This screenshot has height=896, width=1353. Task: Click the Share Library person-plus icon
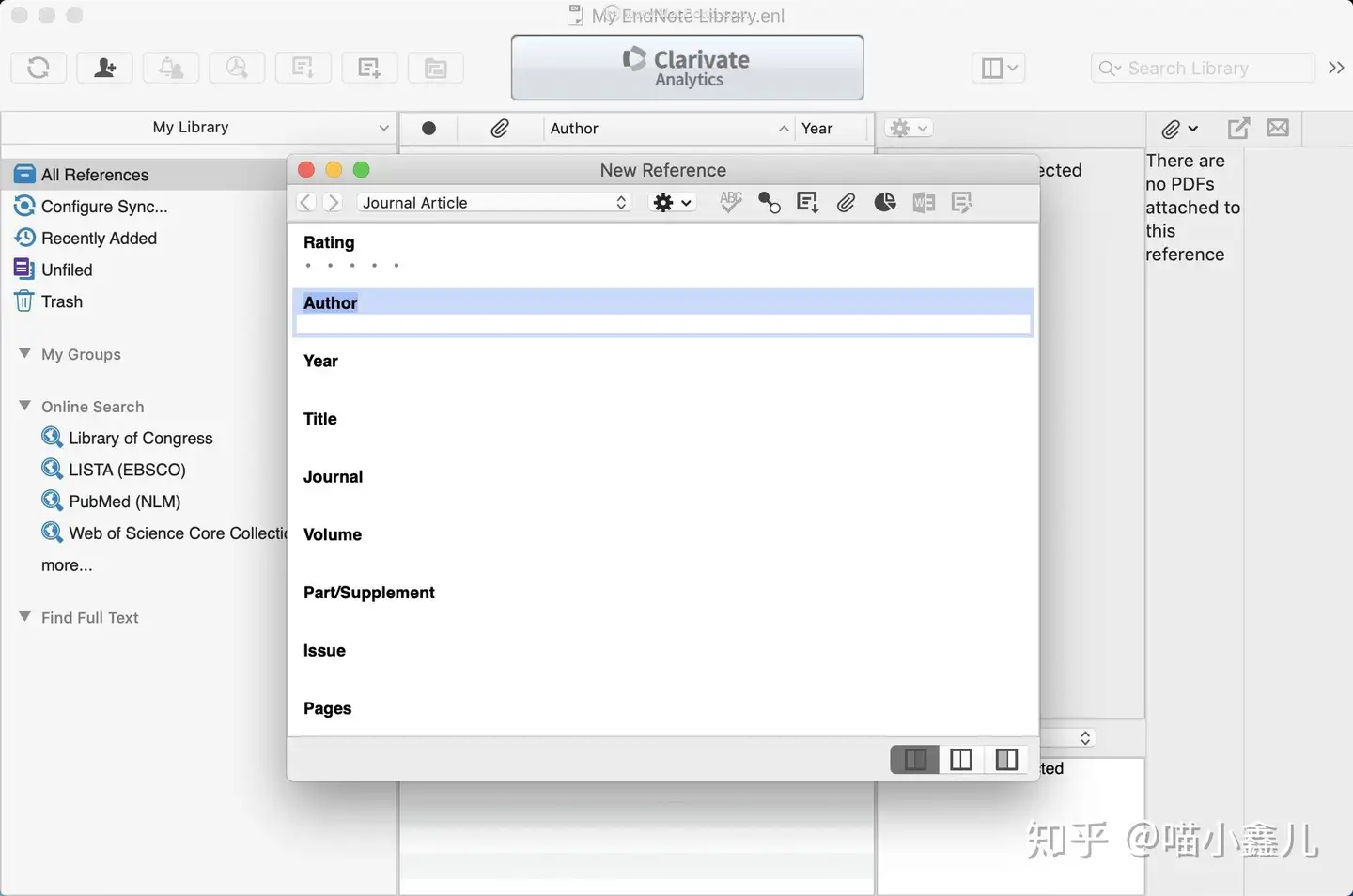tap(105, 68)
